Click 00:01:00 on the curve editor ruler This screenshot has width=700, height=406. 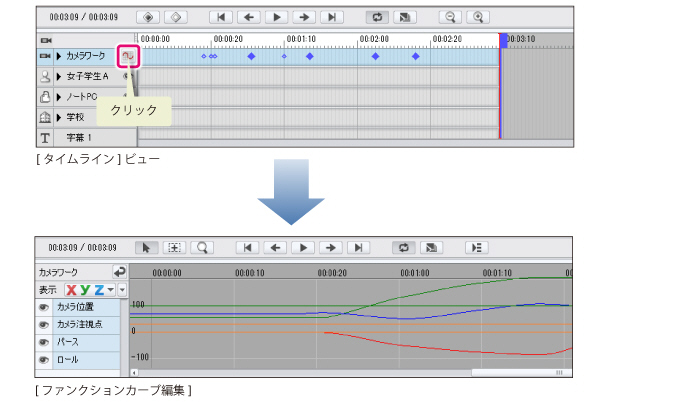tap(415, 273)
